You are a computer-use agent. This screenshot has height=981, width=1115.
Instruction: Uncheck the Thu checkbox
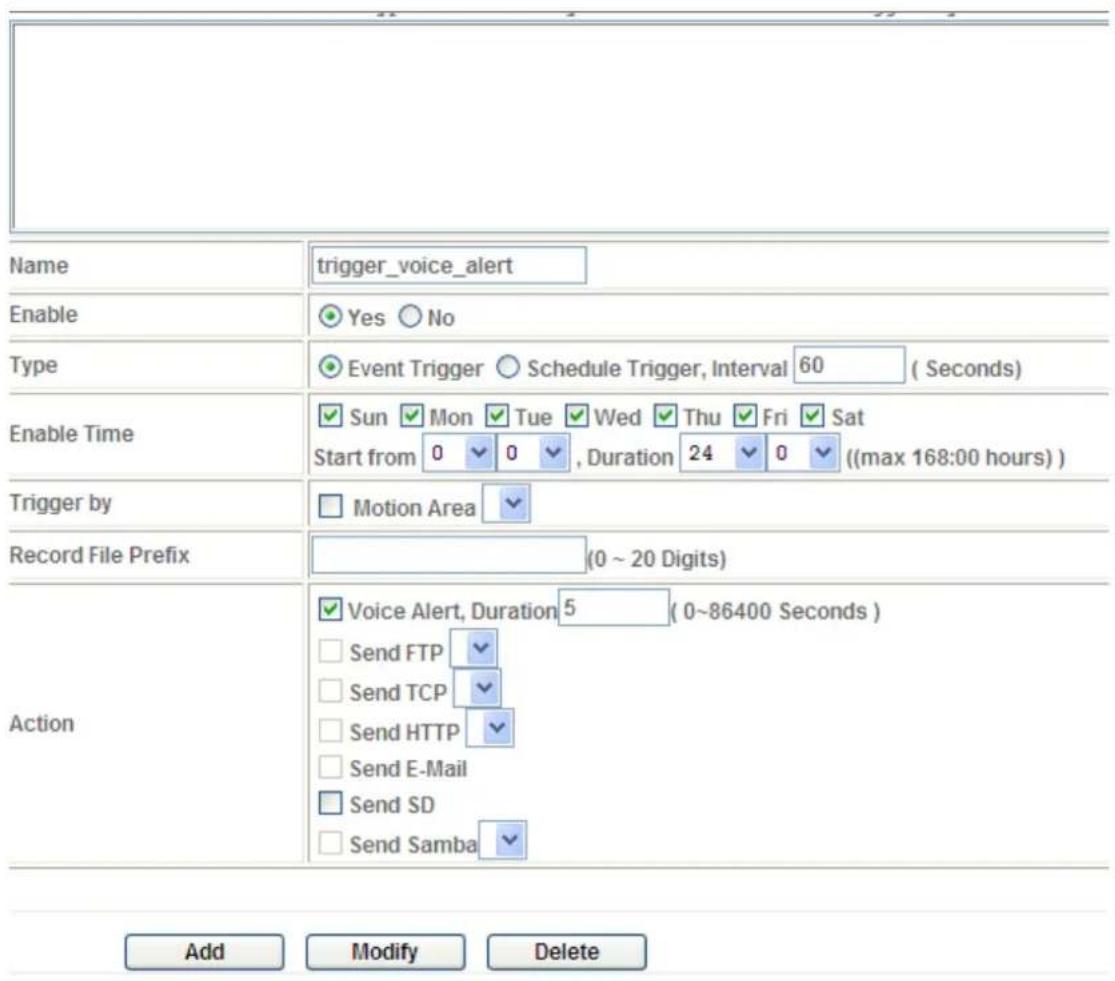click(665, 416)
